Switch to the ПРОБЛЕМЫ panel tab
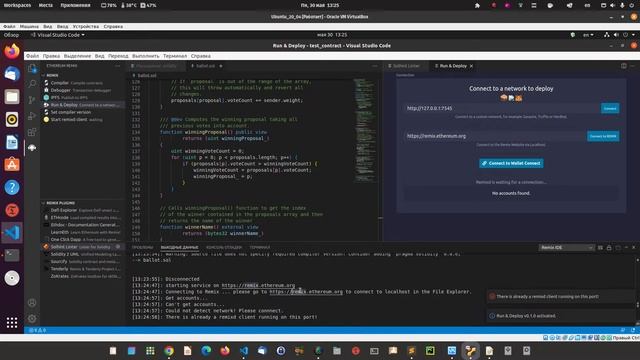 coord(142,247)
